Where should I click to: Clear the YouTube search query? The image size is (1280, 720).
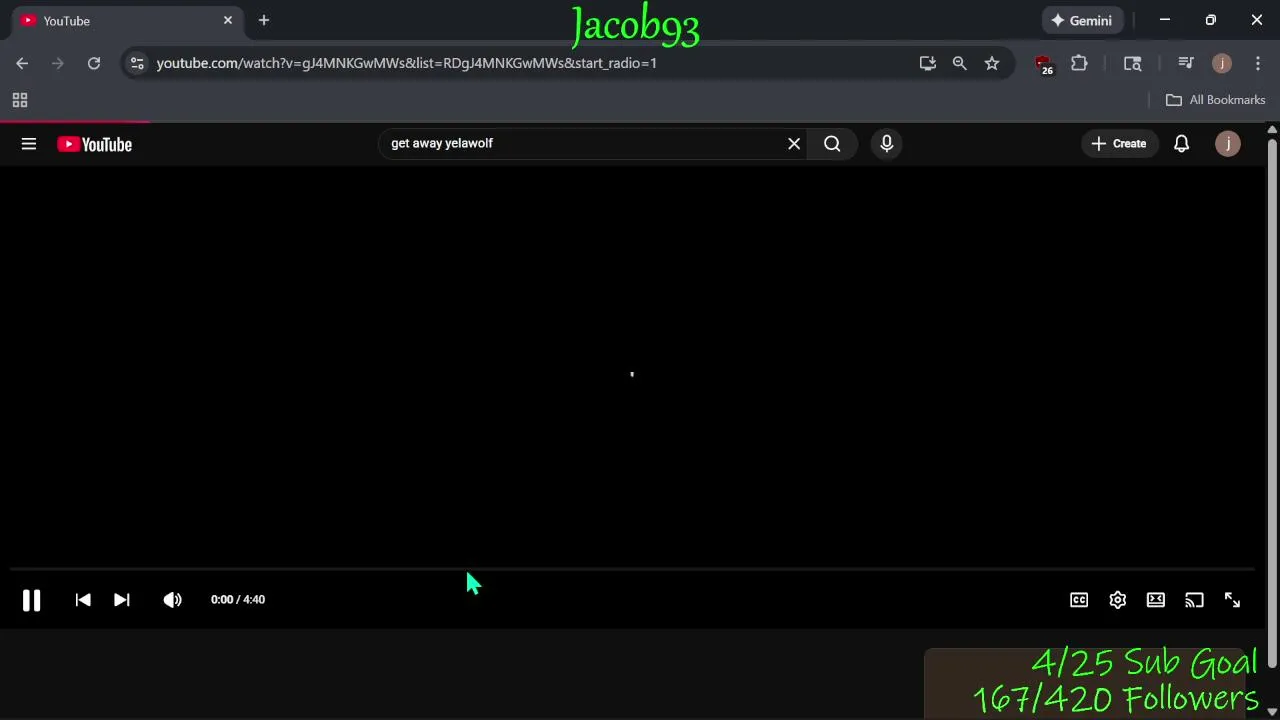[x=794, y=143]
